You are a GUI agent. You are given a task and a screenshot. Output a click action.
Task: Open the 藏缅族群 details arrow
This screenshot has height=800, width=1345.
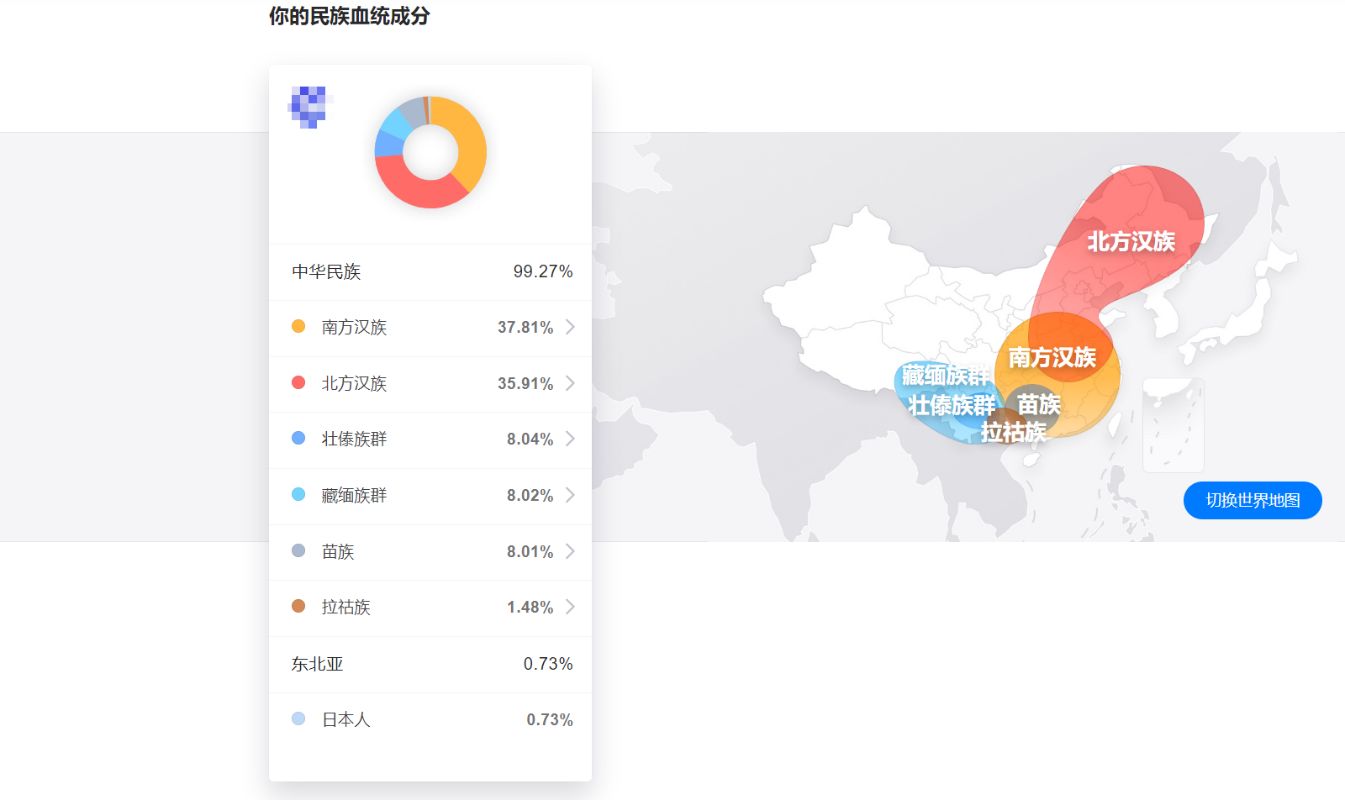(x=570, y=495)
